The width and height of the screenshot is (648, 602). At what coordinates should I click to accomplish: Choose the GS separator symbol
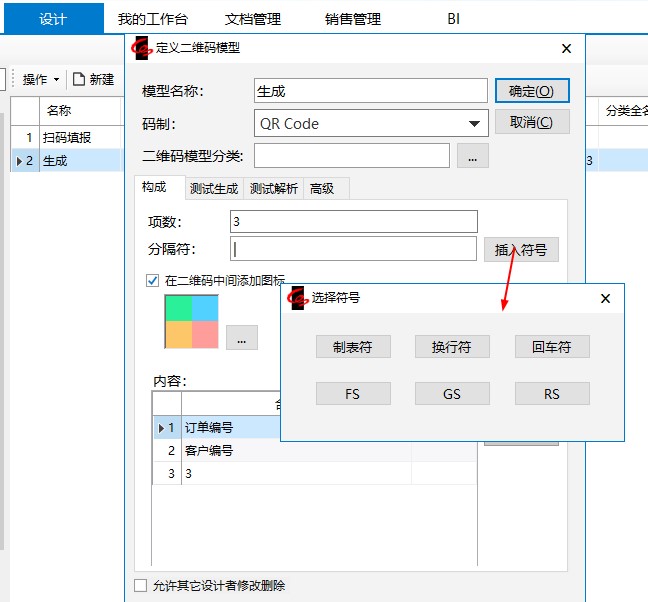point(452,394)
